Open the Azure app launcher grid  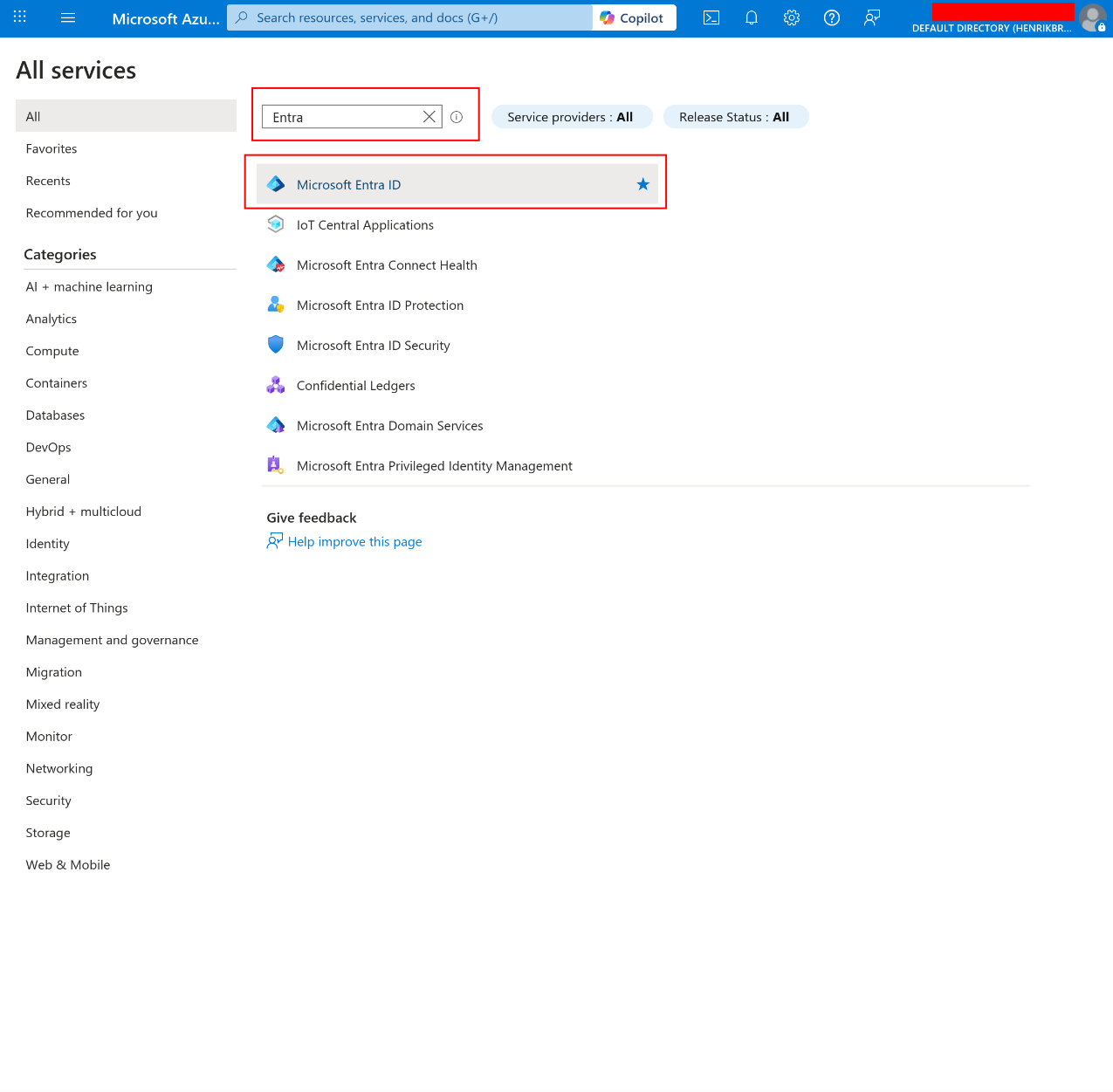tap(19, 17)
